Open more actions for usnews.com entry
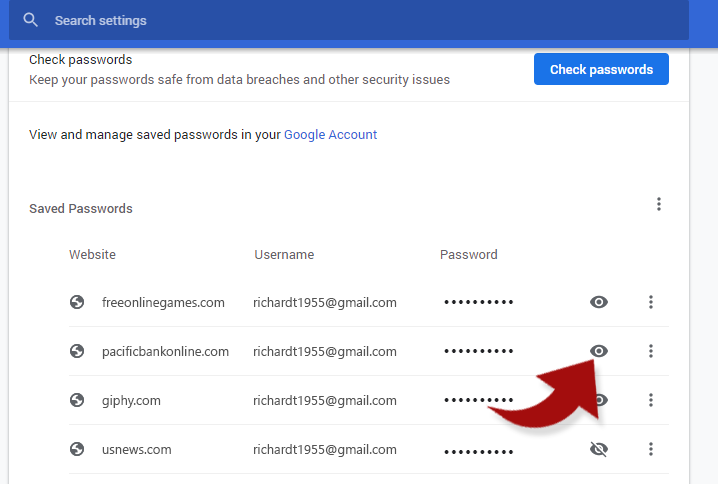Image resolution: width=718 pixels, height=484 pixels. point(651,449)
